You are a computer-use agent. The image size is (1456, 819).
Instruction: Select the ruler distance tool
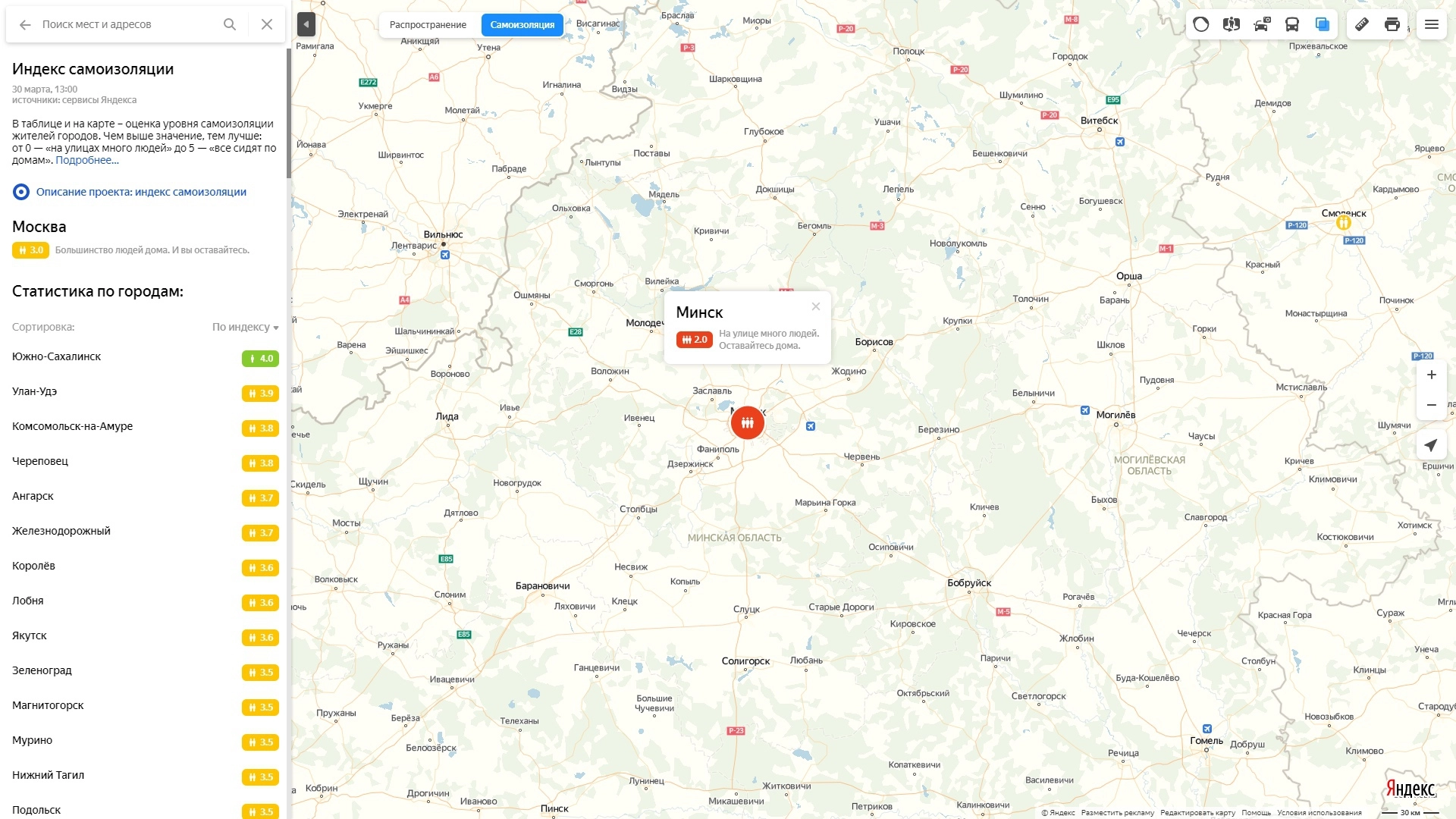point(1362,24)
